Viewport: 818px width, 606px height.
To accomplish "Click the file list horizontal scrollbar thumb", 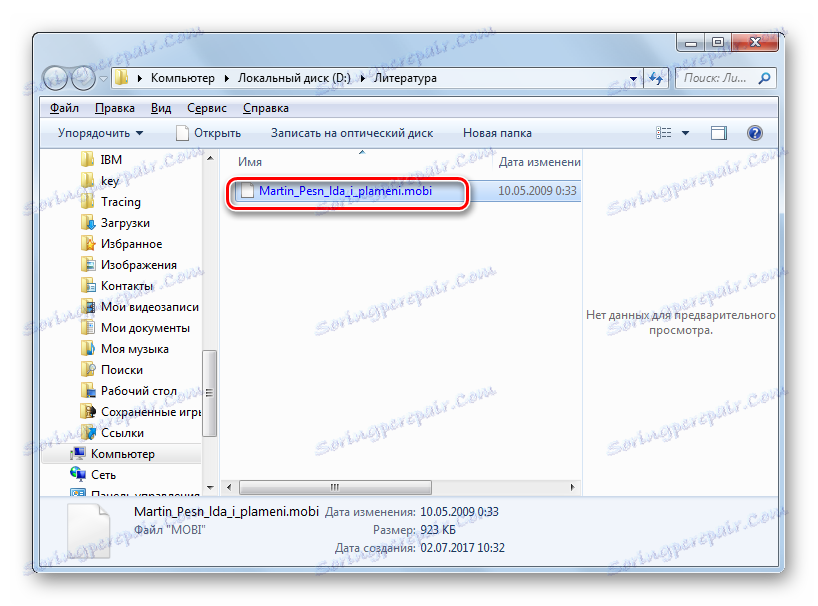I will coord(335,487).
